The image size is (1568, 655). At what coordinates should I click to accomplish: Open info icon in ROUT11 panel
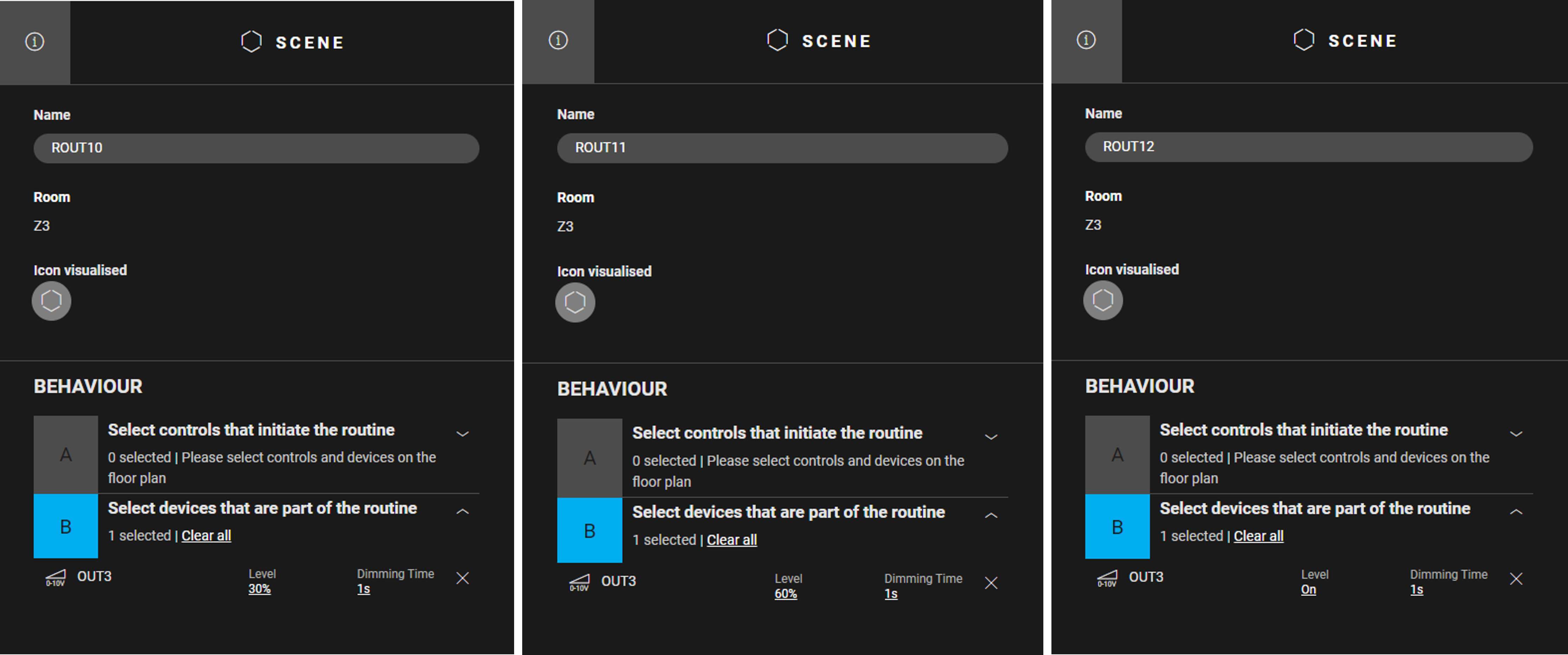tap(558, 41)
